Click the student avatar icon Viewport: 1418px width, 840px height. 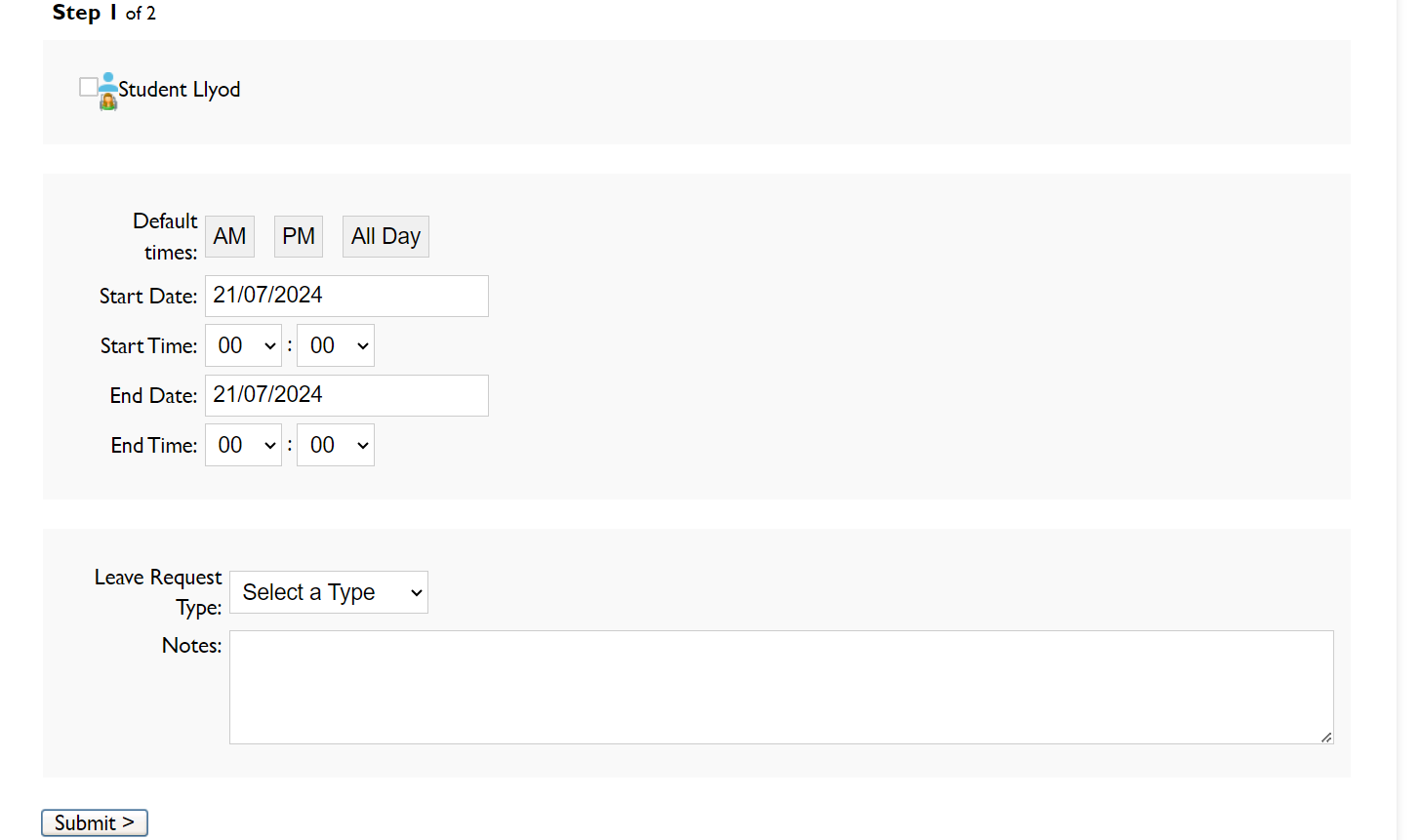pos(108,91)
